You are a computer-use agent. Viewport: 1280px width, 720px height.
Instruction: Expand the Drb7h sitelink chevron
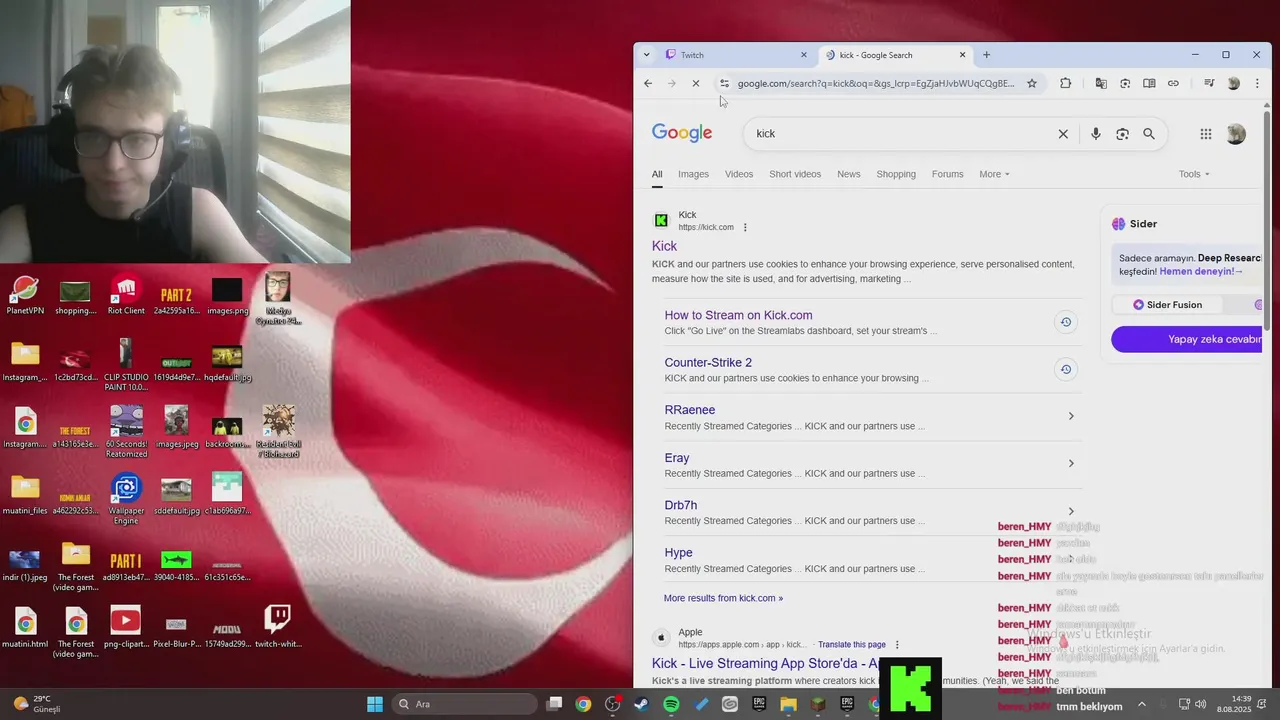(1071, 511)
